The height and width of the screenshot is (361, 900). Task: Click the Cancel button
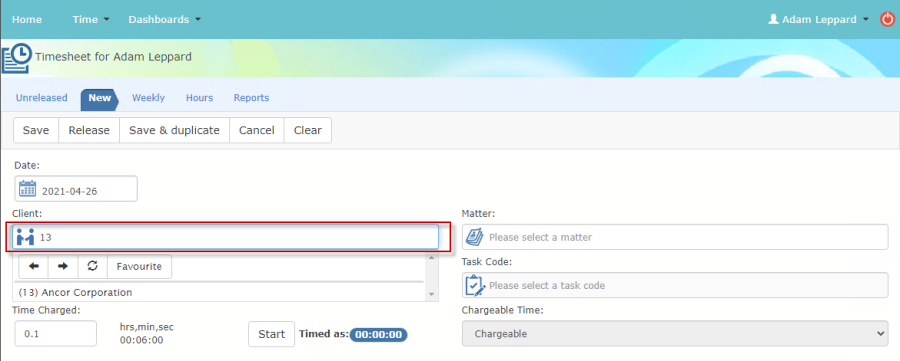click(257, 130)
